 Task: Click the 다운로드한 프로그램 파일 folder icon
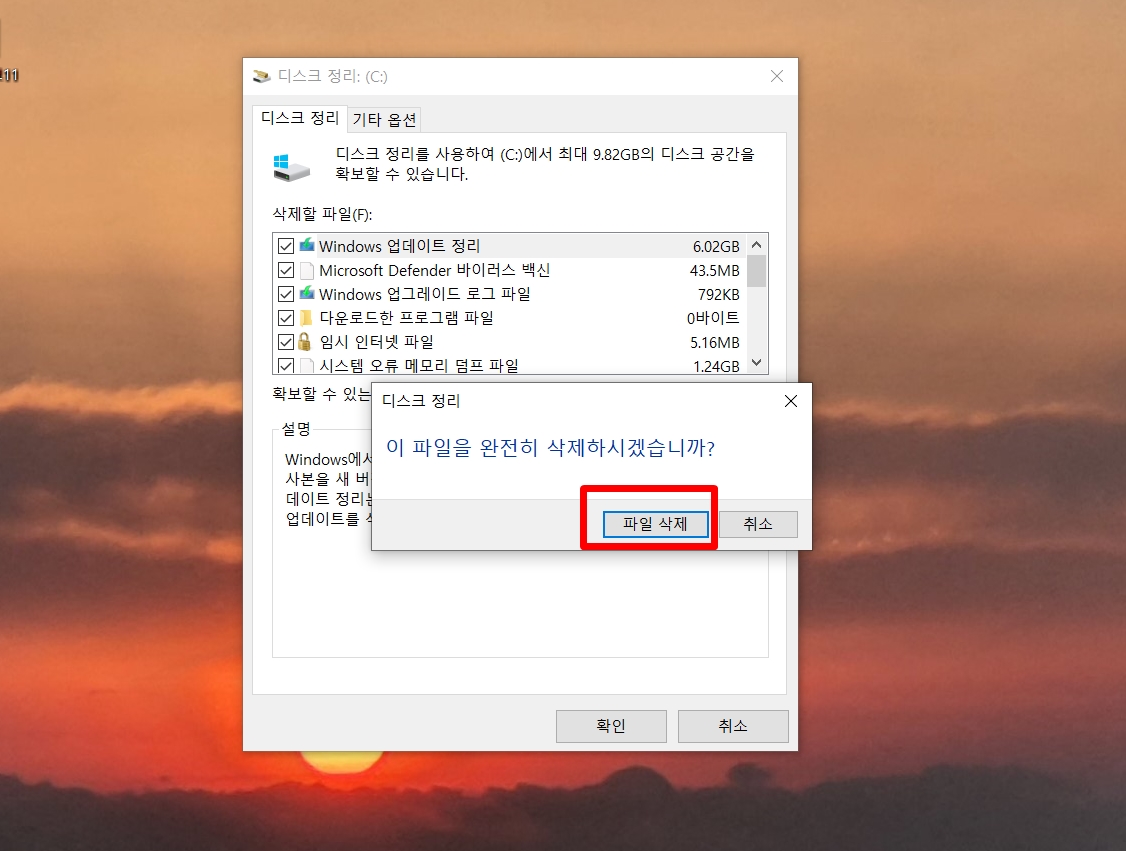click(306, 318)
